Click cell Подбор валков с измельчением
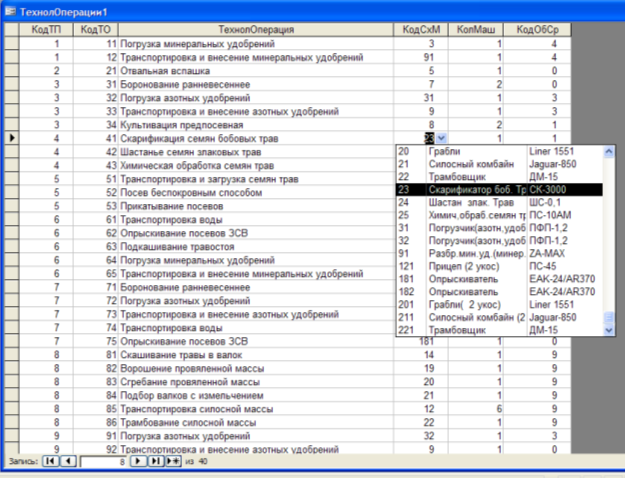This screenshot has width=625, height=478. [x=256, y=396]
